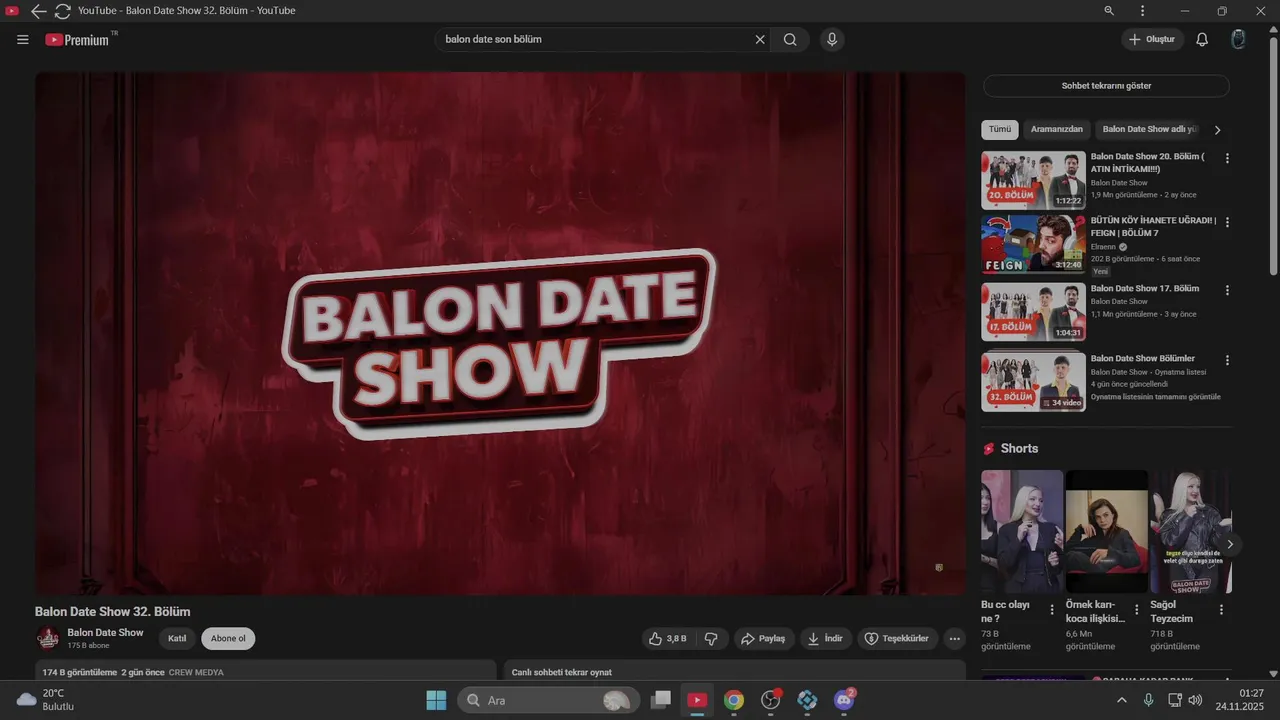The width and height of the screenshot is (1280, 720).
Task: Open options for 'Örnek karı-koca ilişkisi' short
Action: point(1136,609)
